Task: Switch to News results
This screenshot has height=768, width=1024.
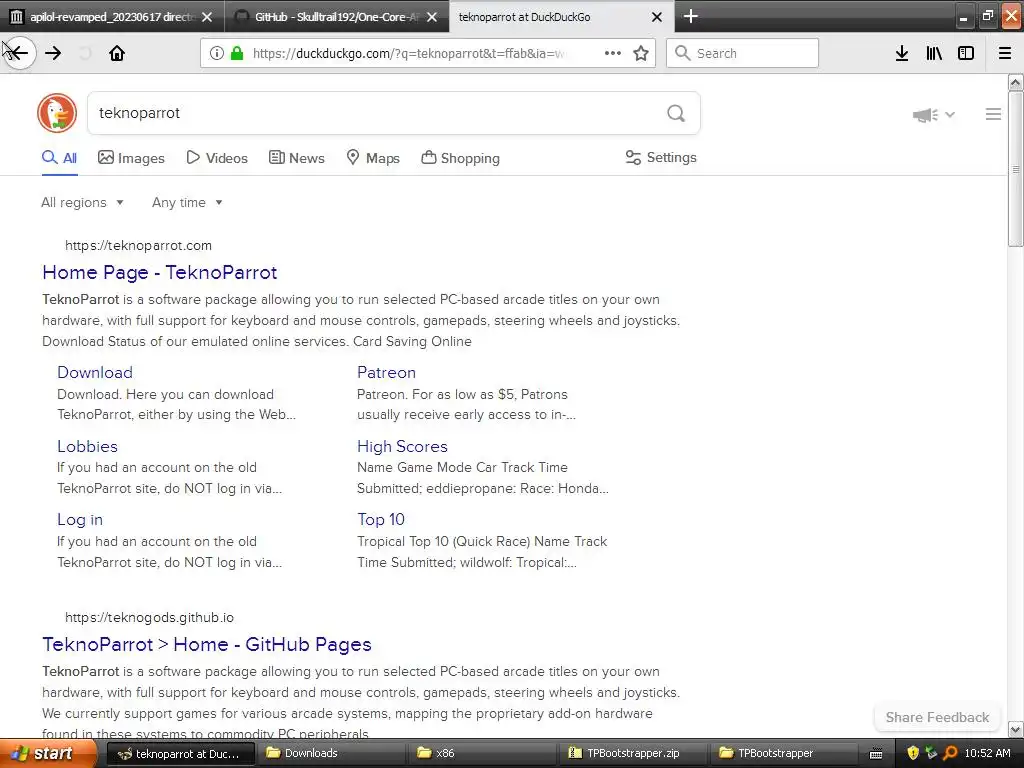Action: point(296,158)
